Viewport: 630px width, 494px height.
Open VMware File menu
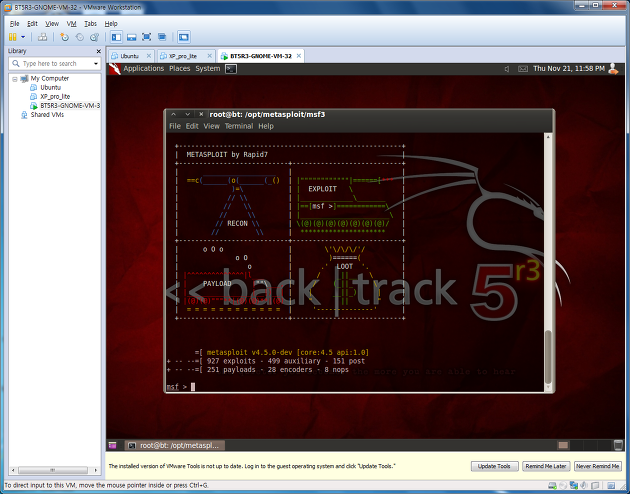pos(14,24)
